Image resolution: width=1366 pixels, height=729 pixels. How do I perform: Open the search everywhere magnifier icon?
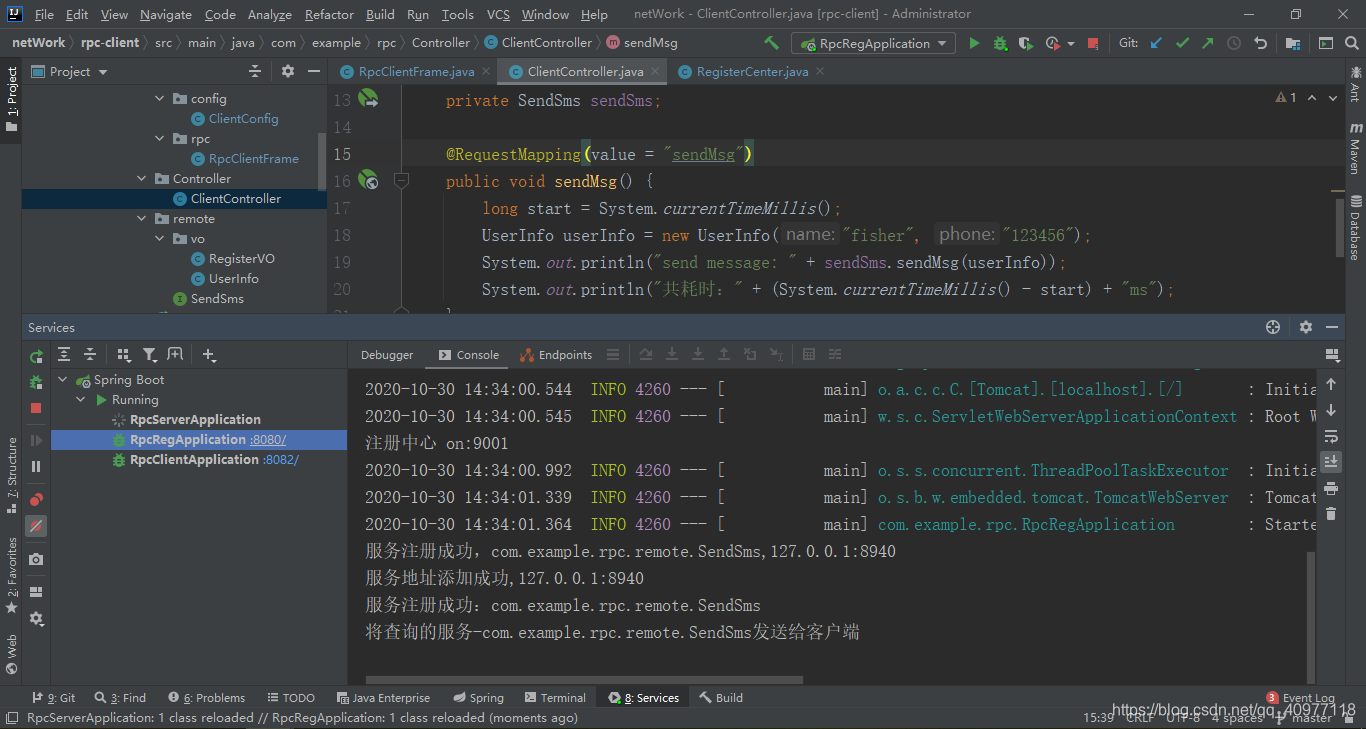pos(1352,43)
